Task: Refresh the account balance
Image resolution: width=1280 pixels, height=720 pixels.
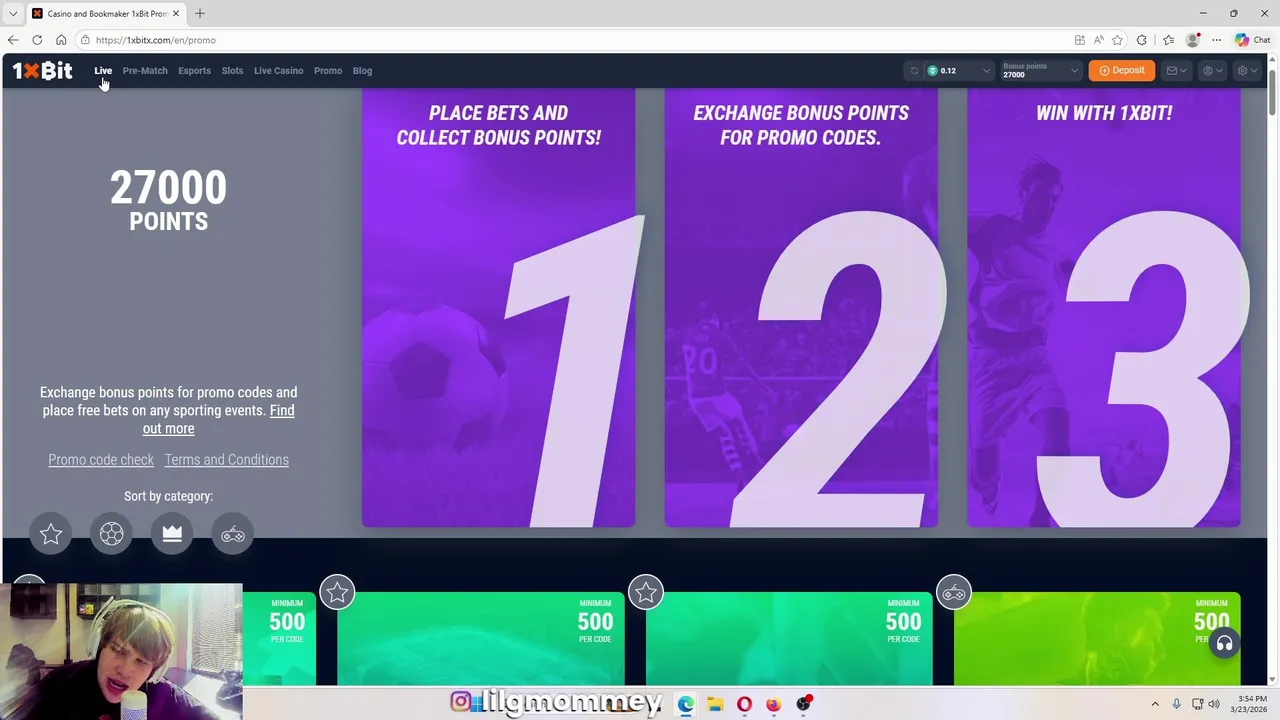Action: (913, 71)
